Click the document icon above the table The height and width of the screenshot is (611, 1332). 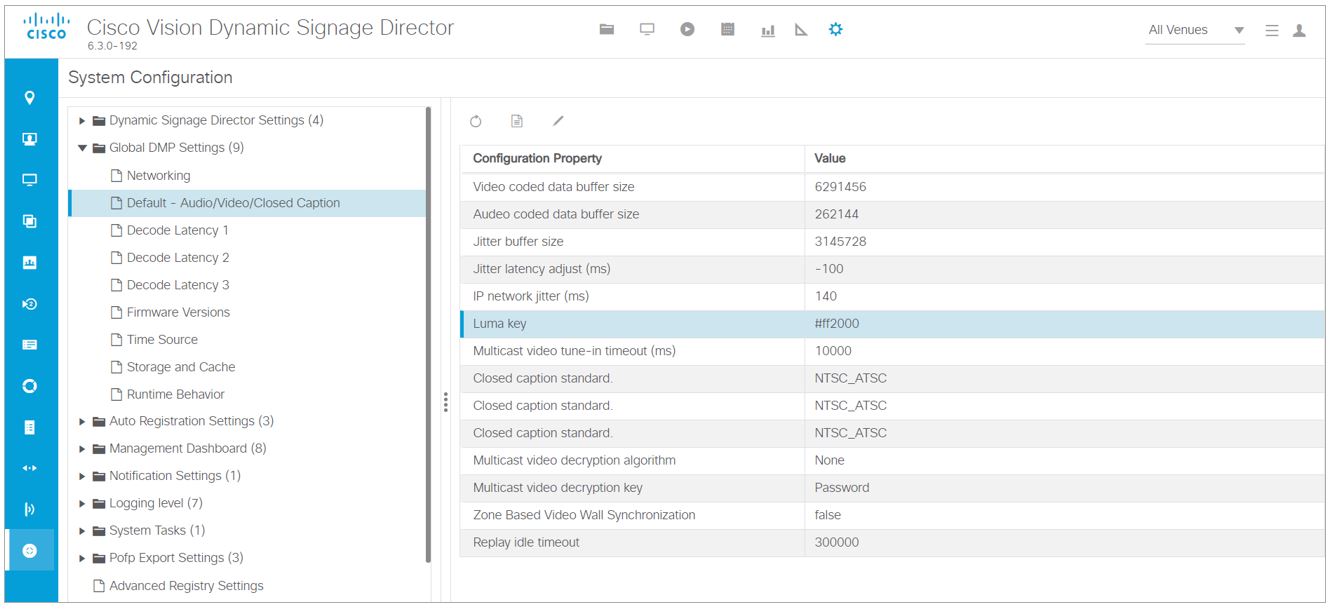coord(517,121)
